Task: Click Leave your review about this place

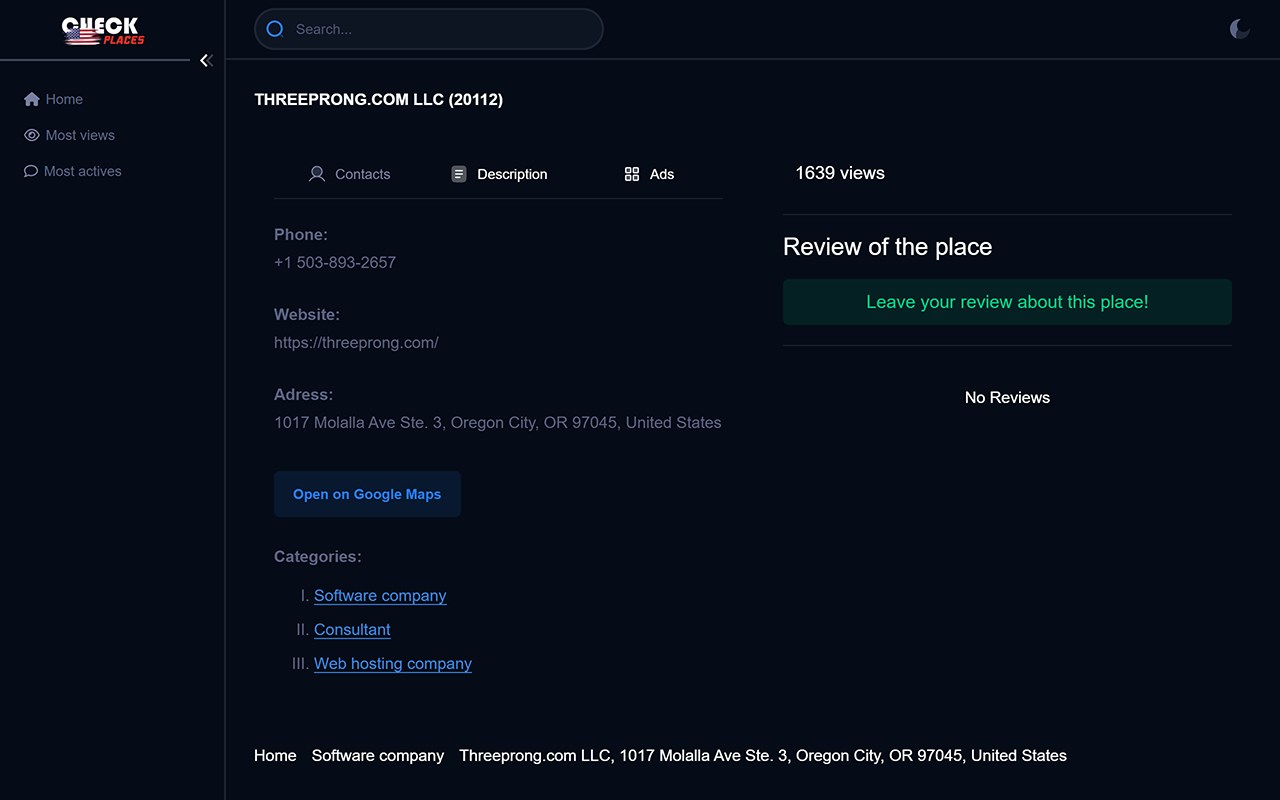Action: [1007, 302]
